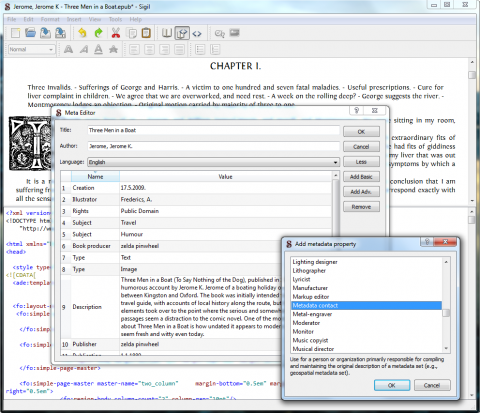Click the Name column header

point(95,177)
